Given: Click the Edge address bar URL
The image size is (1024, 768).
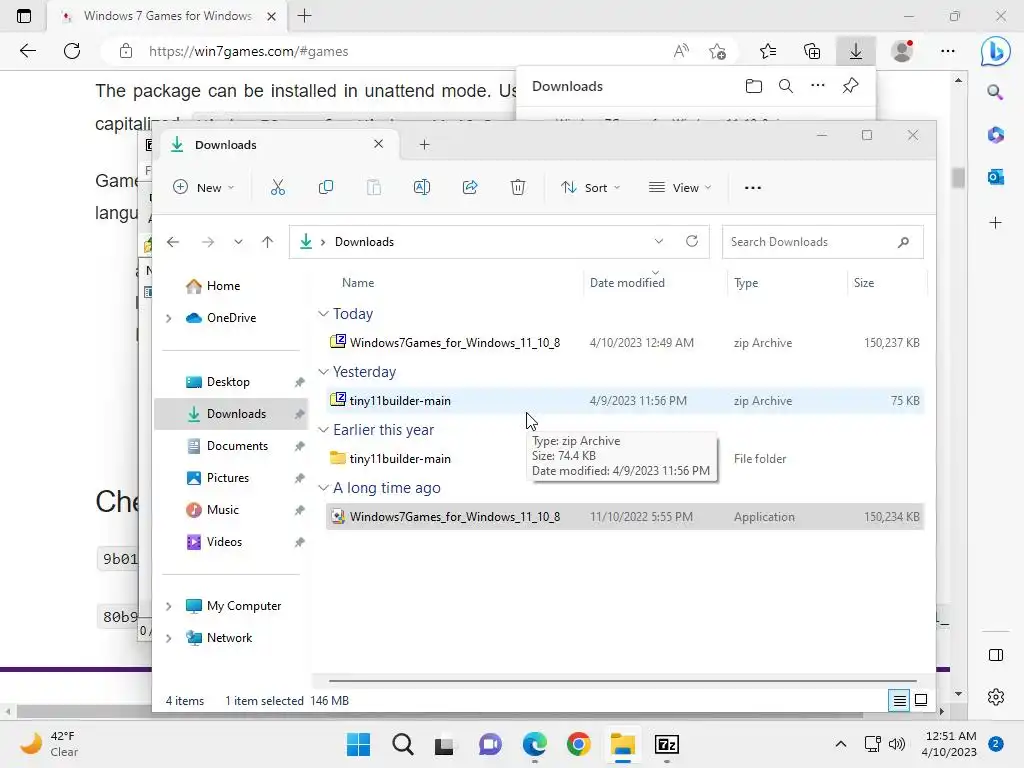Looking at the screenshot, I should click(248, 52).
